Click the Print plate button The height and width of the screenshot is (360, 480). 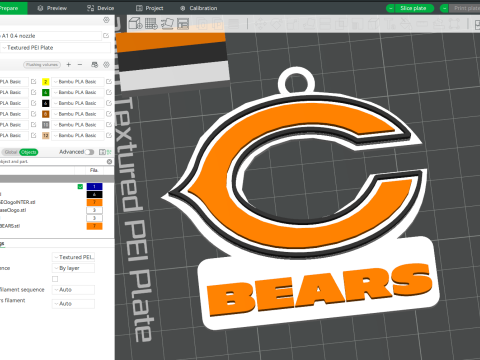click(x=465, y=8)
